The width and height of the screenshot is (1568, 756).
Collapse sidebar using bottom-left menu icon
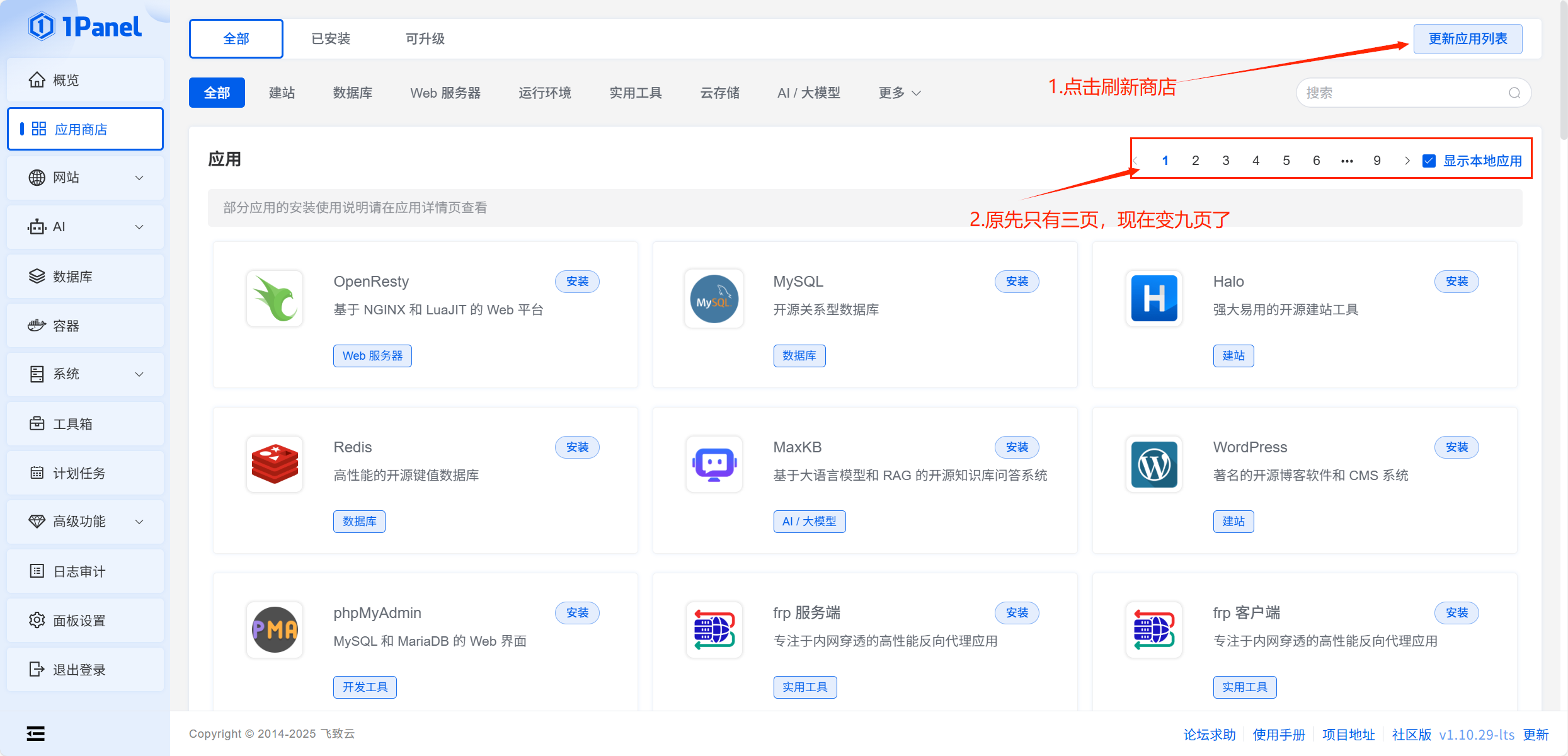(36, 733)
